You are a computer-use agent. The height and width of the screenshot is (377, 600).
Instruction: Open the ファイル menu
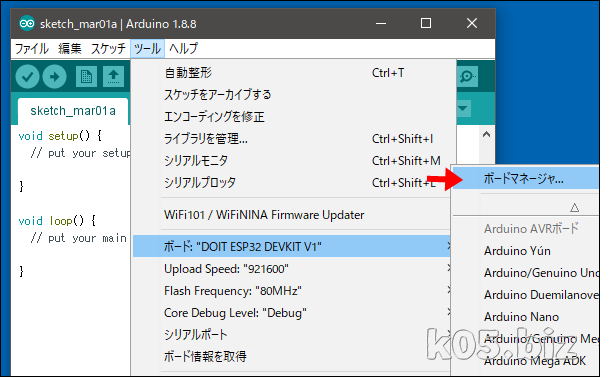32,49
